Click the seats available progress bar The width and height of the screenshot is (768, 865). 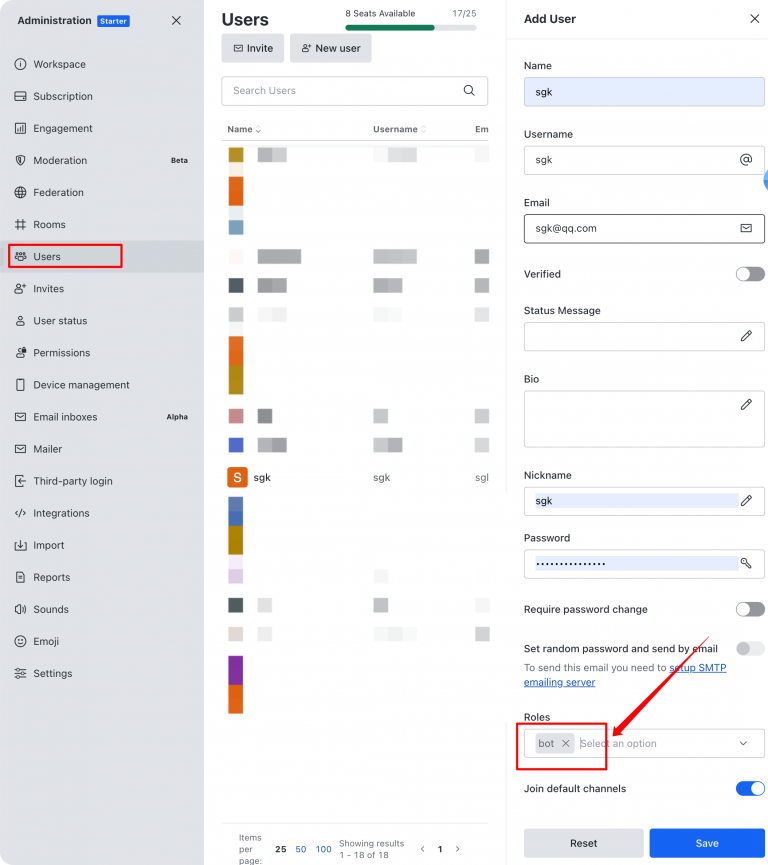(x=410, y=28)
